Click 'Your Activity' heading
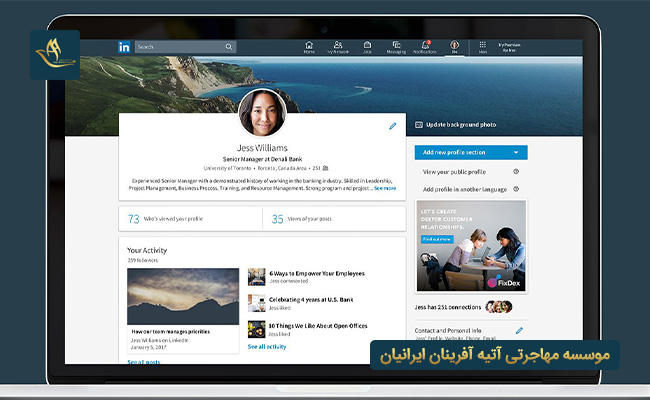650x400 pixels. 147,250
